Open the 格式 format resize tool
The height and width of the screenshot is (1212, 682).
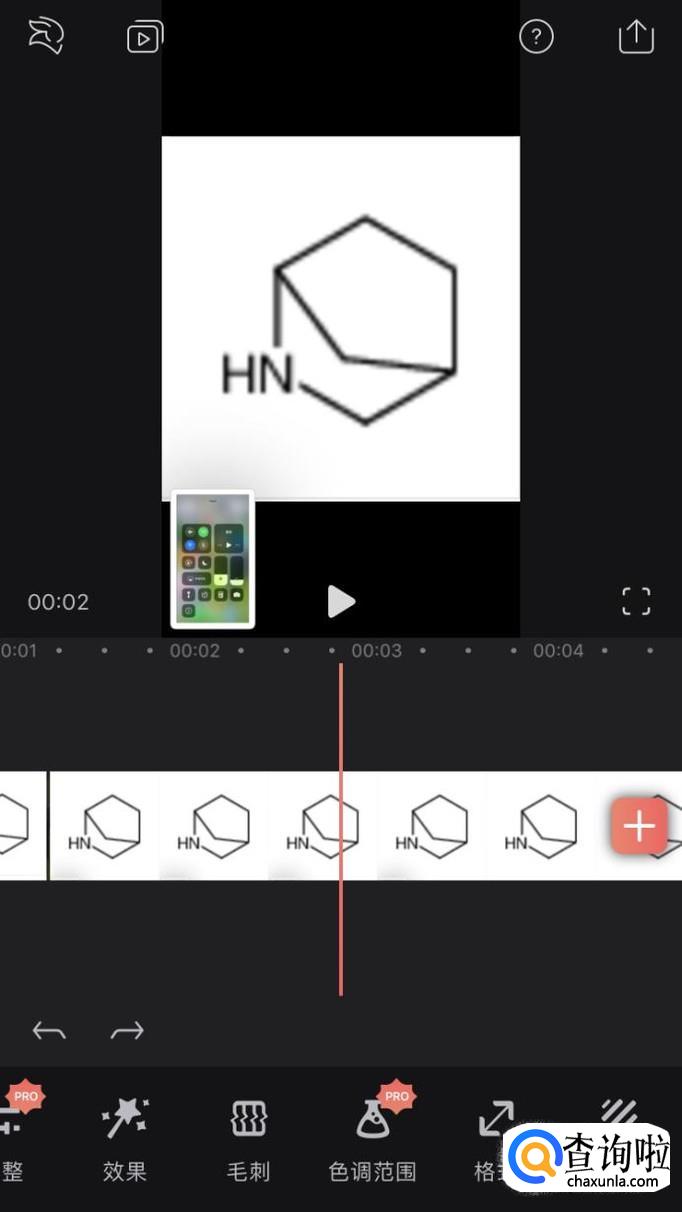pos(493,1139)
